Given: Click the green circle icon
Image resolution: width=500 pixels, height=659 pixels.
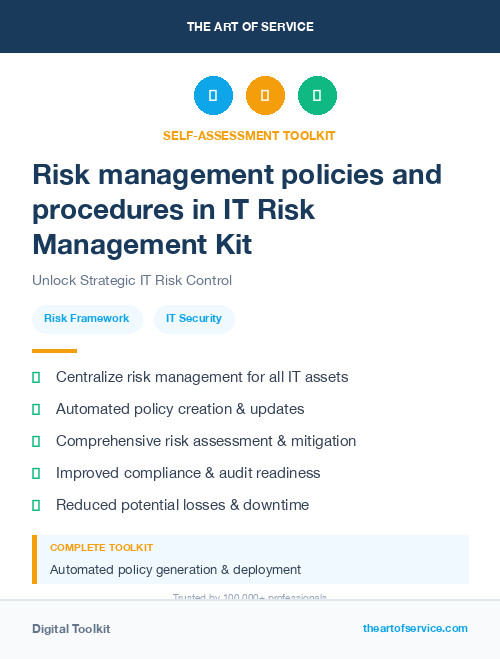Looking at the screenshot, I should (317, 95).
